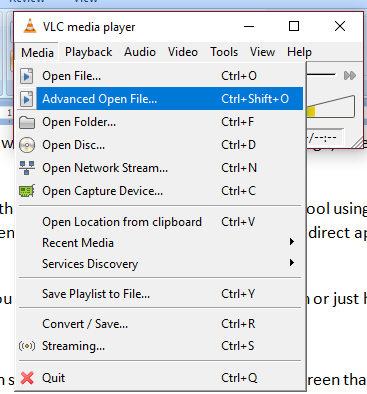Maximize the VLC media player window

point(294,26)
